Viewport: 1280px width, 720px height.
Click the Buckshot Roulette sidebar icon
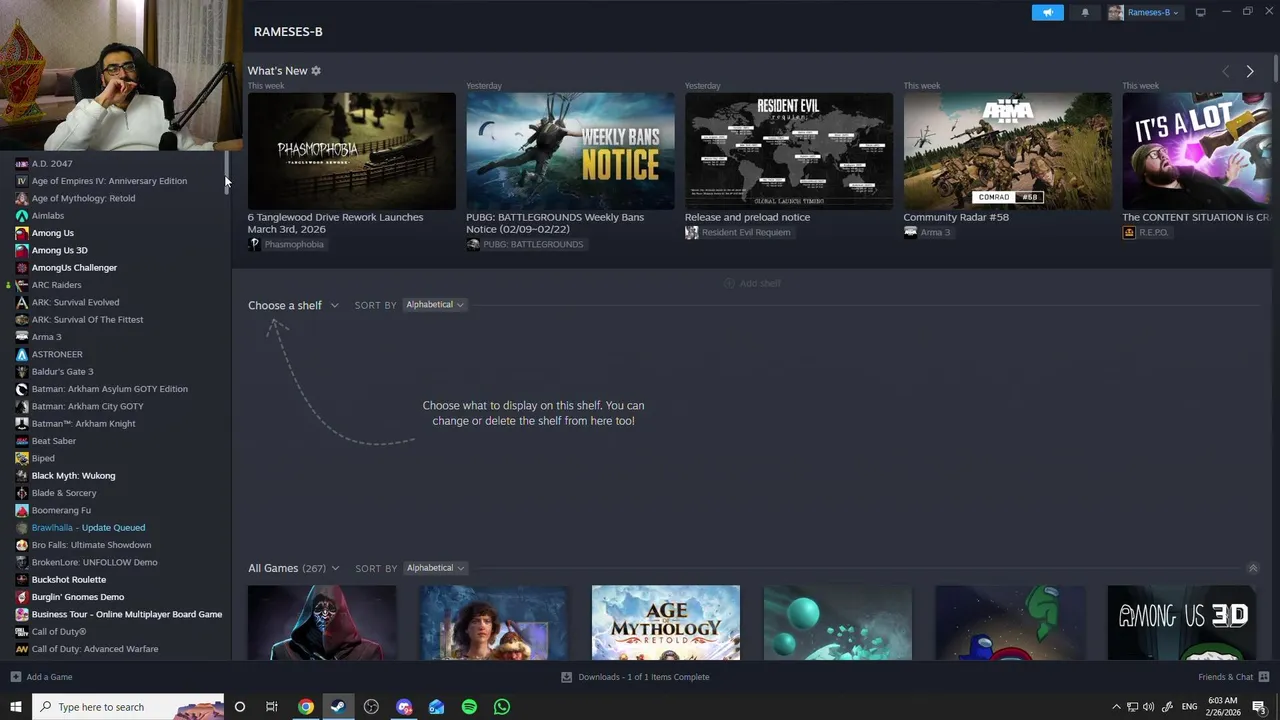(x=22, y=579)
